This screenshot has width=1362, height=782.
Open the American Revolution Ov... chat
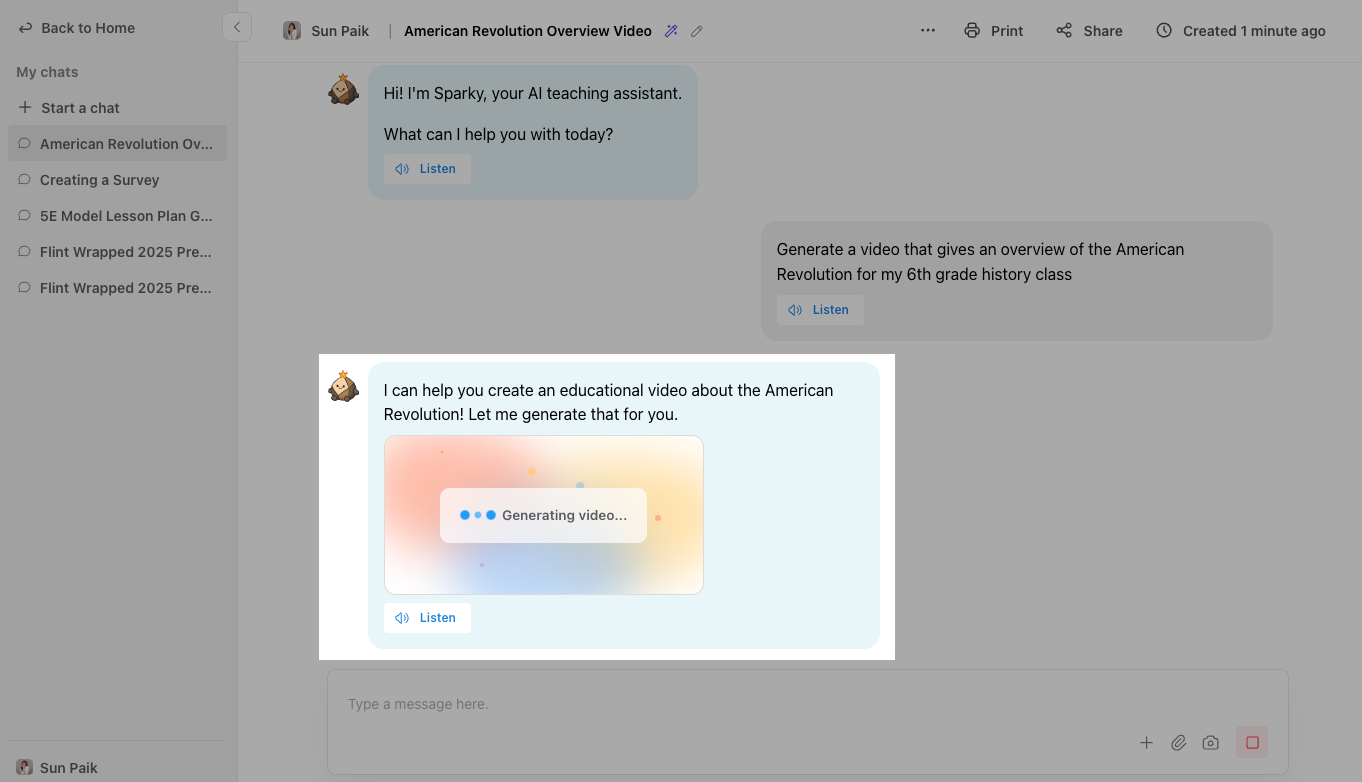point(117,144)
